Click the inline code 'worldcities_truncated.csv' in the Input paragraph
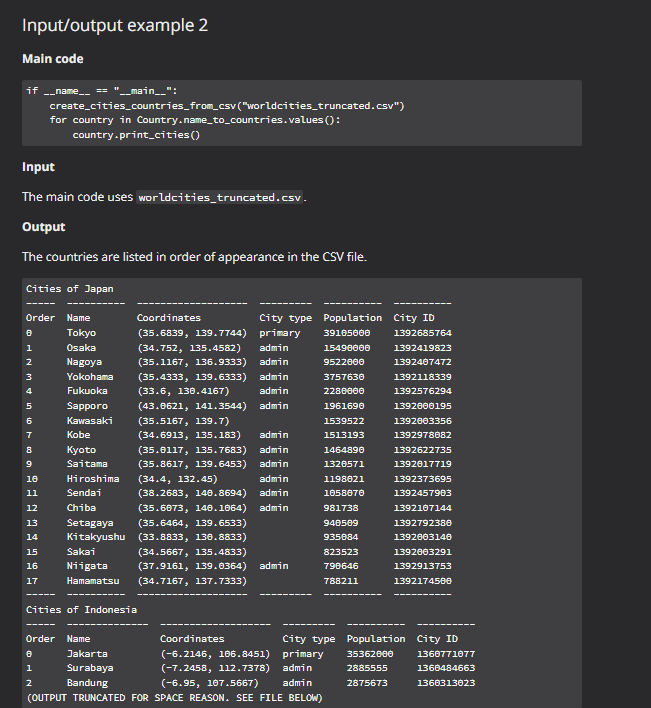The height and width of the screenshot is (708, 651). (x=220, y=197)
